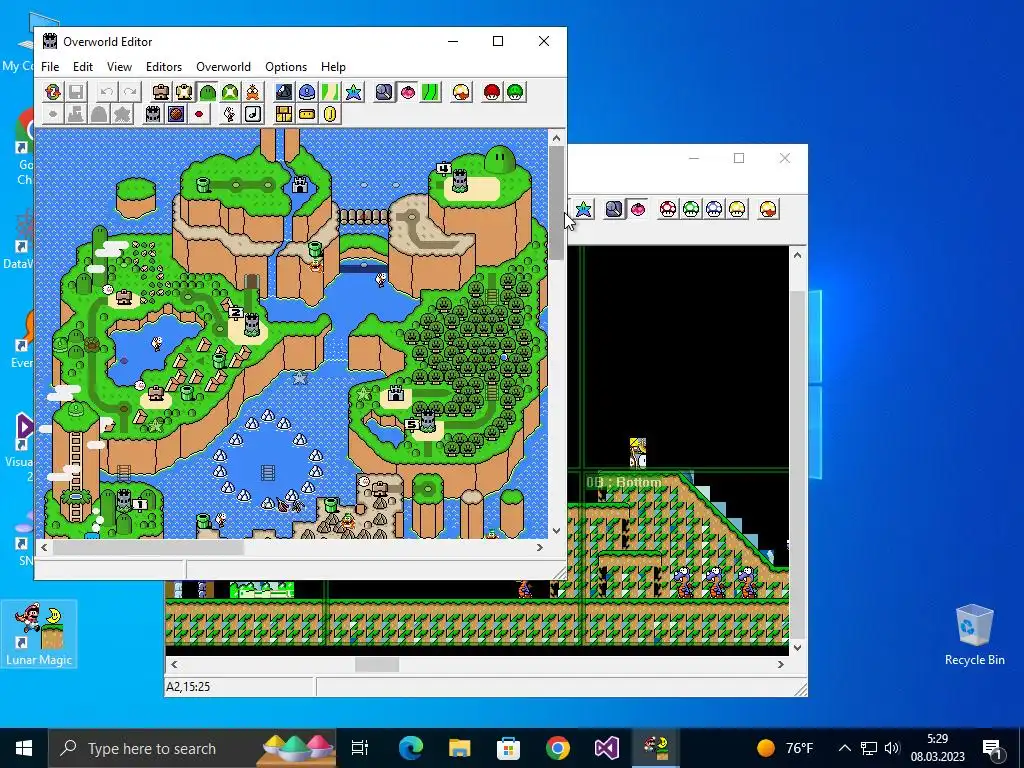Click the star icon in the level editor toolbar
The image size is (1024, 768).
583,209
